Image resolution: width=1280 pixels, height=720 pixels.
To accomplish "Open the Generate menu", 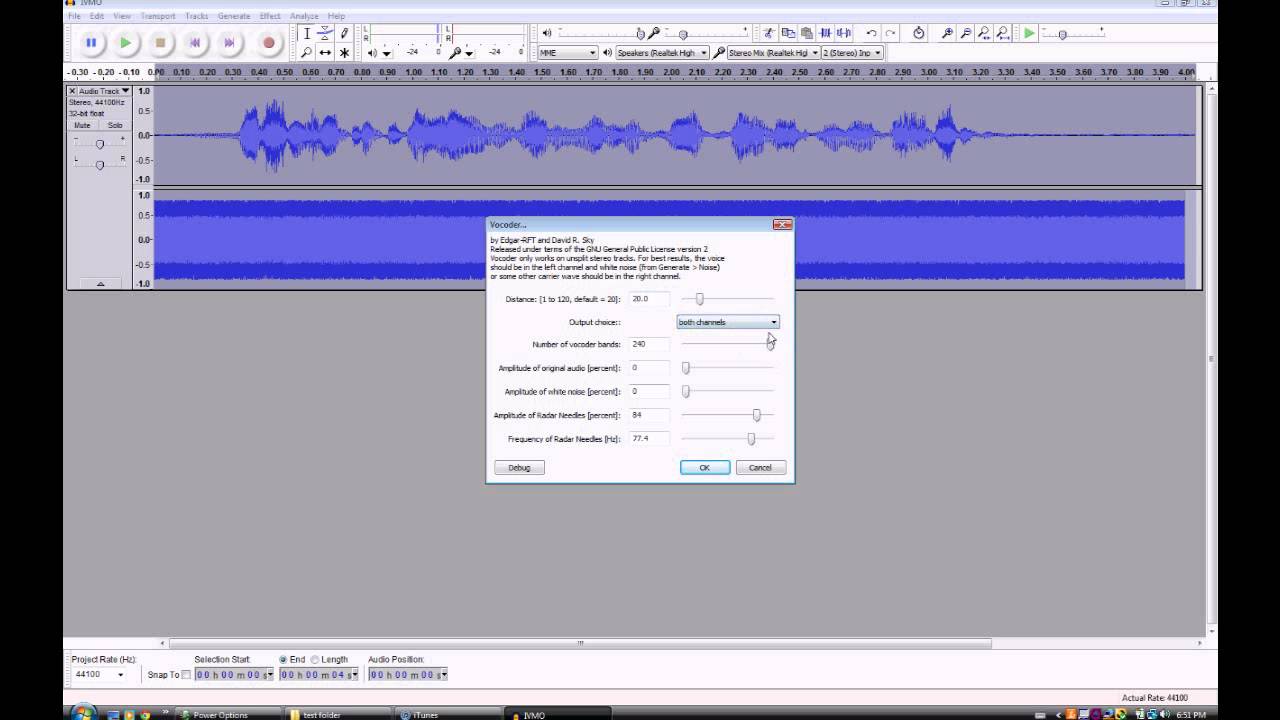I will click(x=234, y=16).
